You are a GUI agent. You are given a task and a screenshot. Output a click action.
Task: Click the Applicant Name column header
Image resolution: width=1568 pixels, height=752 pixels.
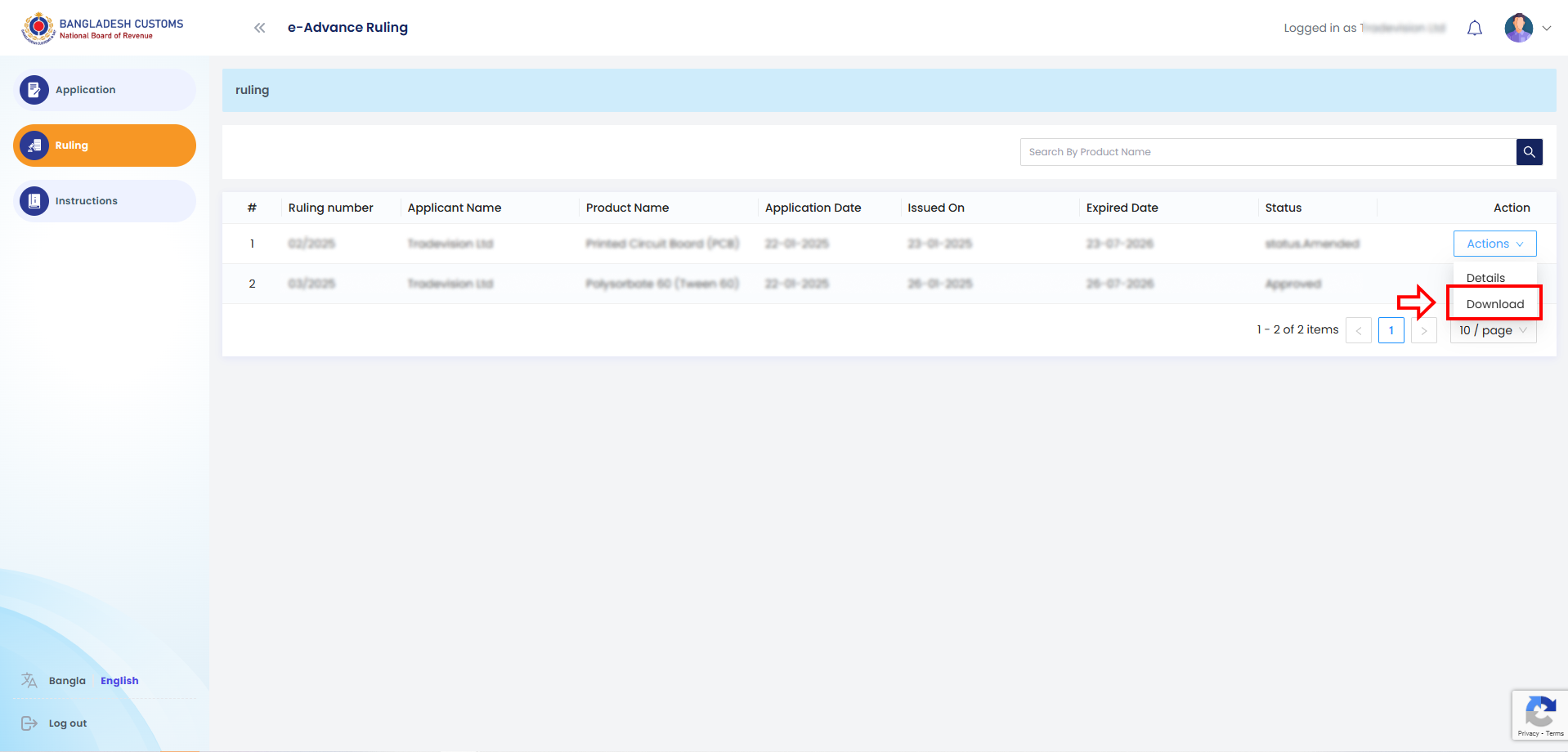pyautogui.click(x=455, y=208)
